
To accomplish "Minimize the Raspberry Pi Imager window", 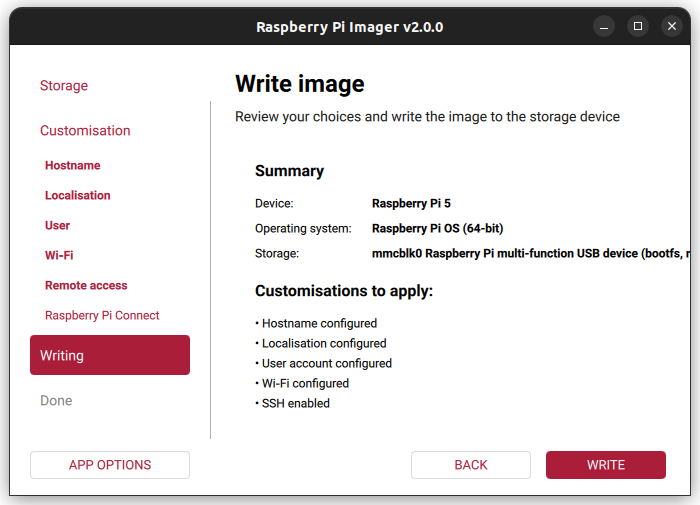I will [602, 26].
